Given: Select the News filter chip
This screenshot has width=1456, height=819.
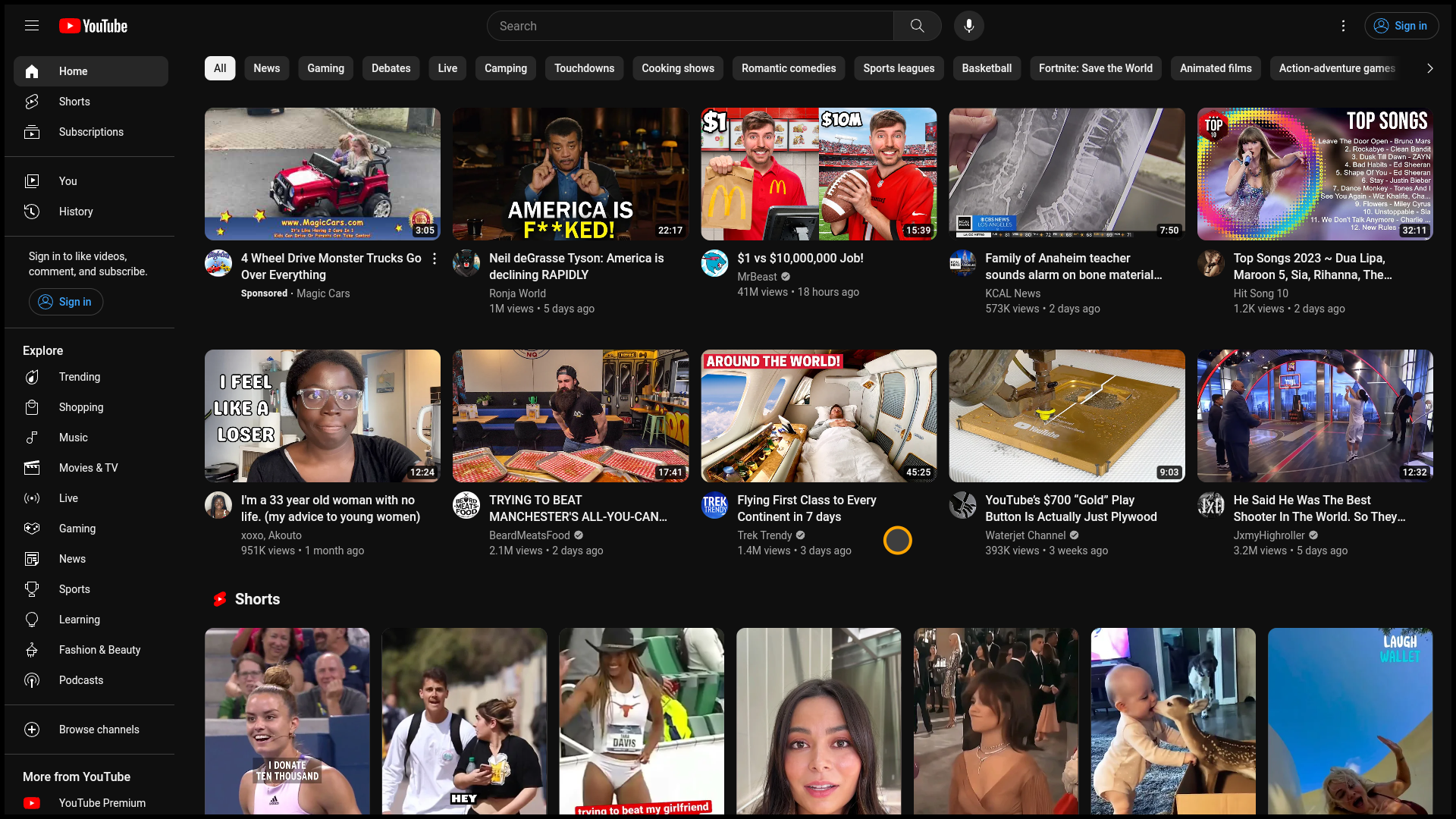Looking at the screenshot, I should (267, 68).
